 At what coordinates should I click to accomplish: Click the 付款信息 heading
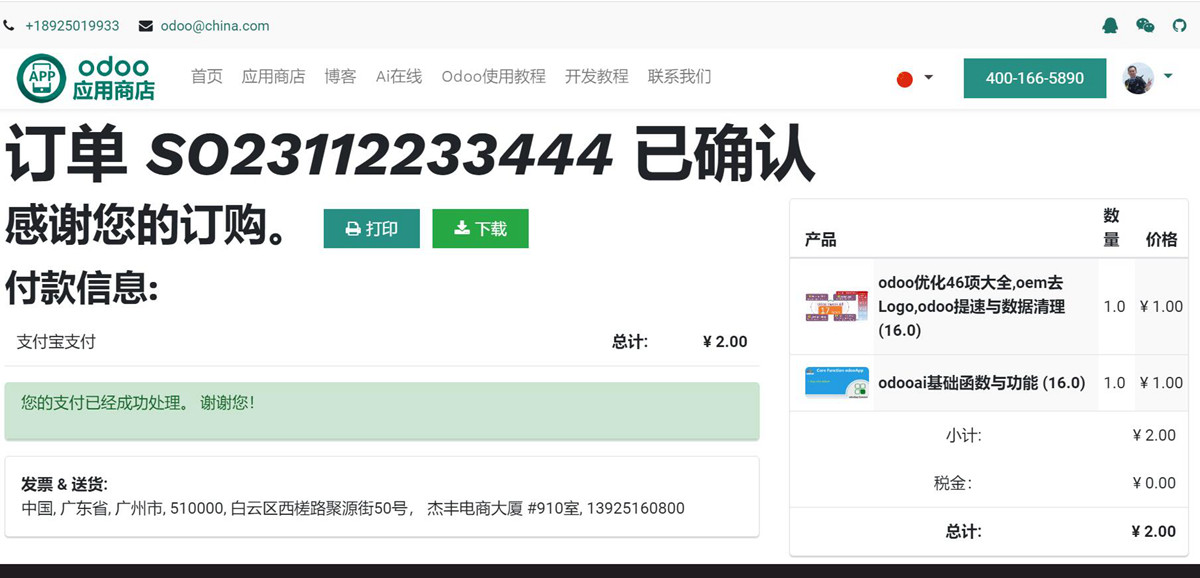pos(82,288)
